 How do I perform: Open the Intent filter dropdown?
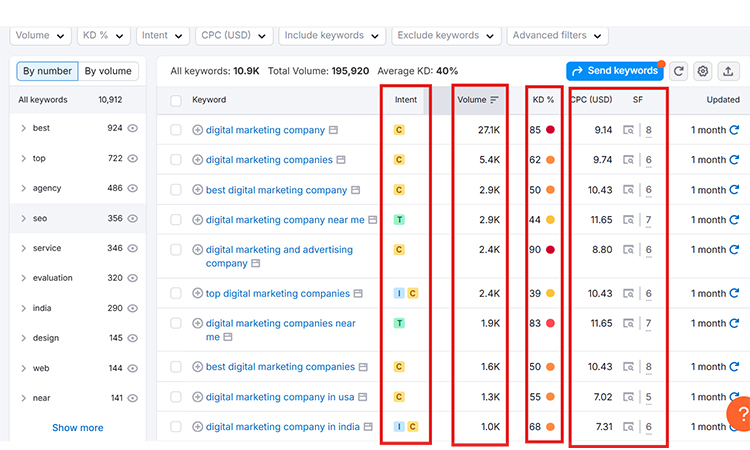pos(163,36)
